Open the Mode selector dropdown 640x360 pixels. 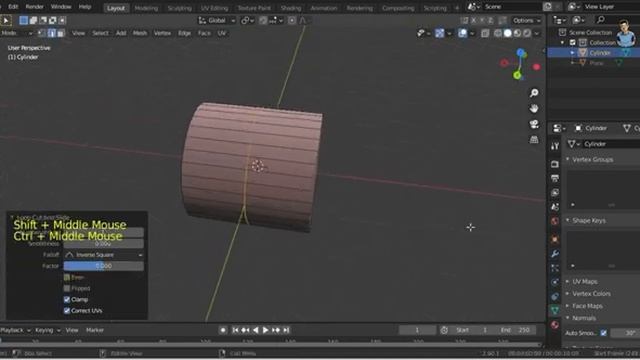(16, 33)
